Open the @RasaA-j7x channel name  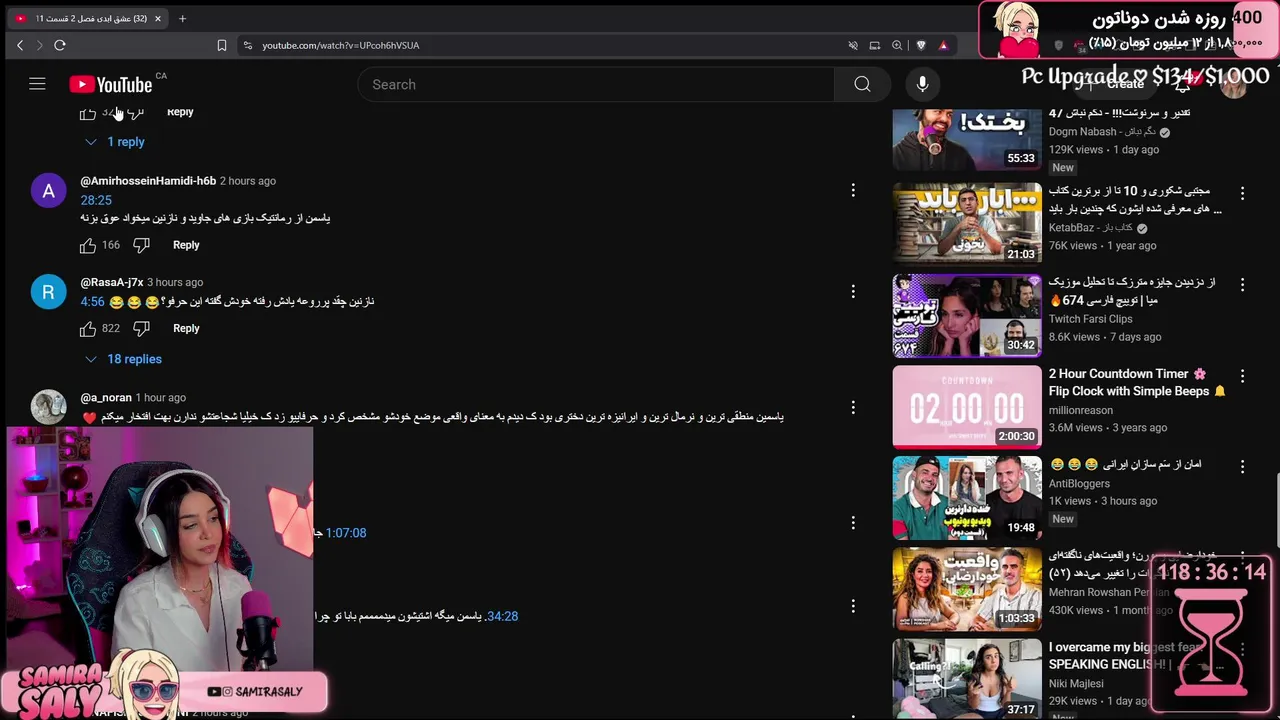[112, 282]
